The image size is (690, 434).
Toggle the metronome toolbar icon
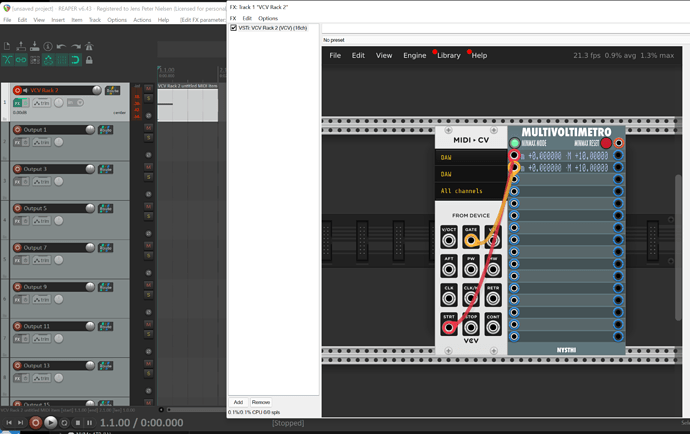click(x=89, y=46)
